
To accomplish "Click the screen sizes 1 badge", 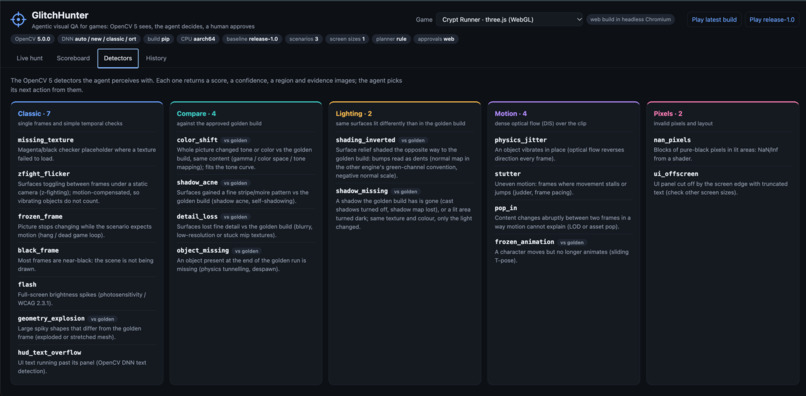I will click(347, 39).
